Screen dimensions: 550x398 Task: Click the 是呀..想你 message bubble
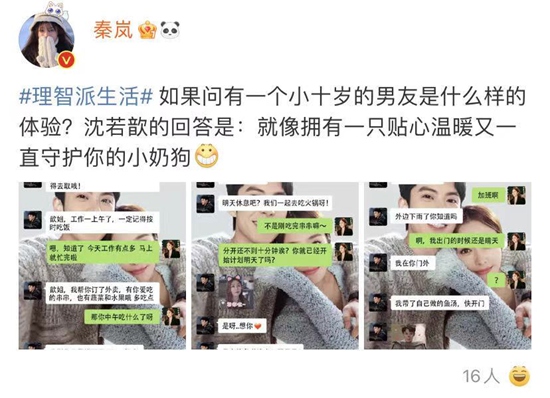click(x=242, y=326)
